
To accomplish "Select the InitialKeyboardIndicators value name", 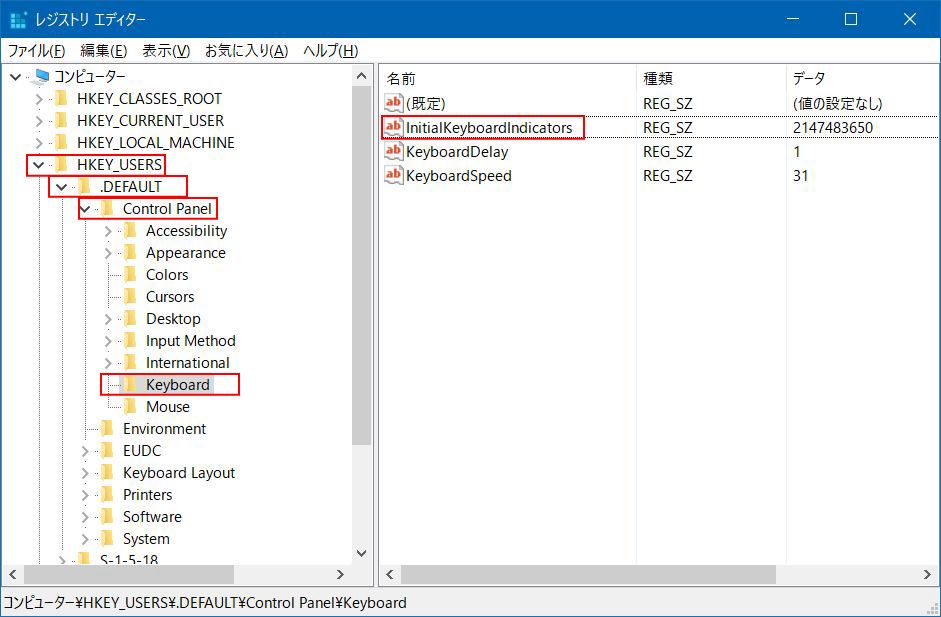I will point(489,128).
